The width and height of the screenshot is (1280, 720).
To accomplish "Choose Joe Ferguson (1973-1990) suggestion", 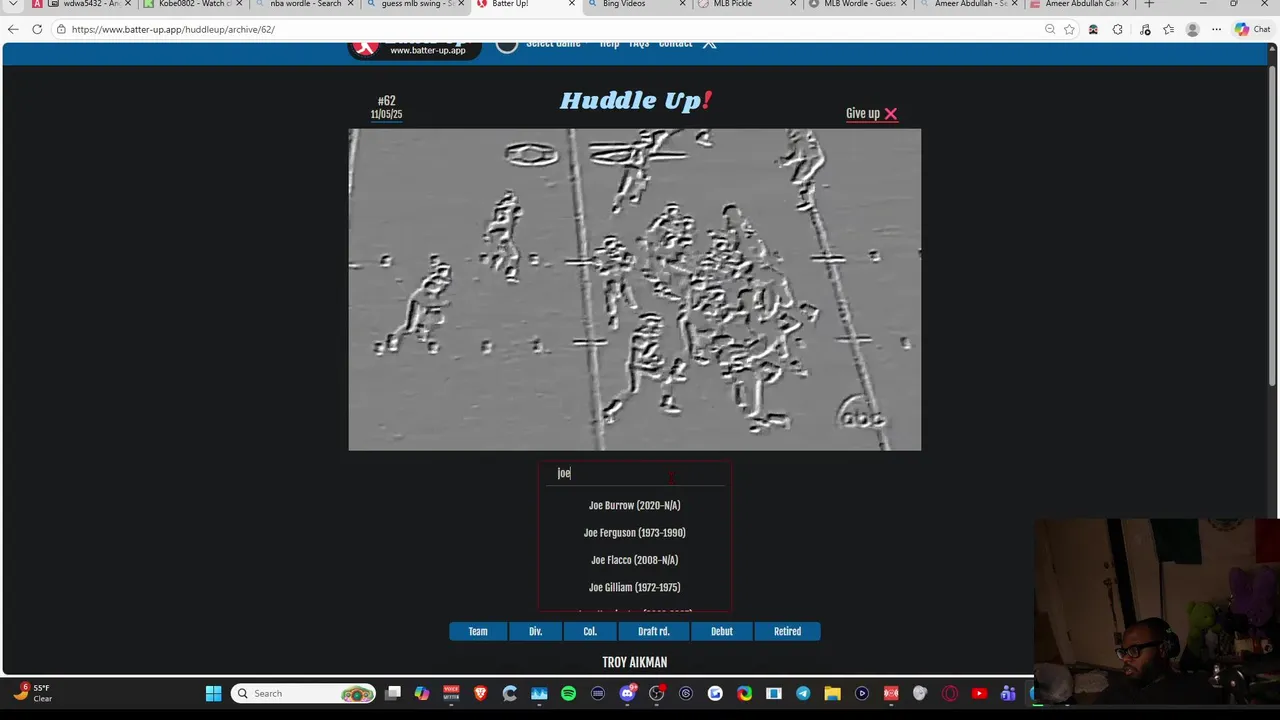I will [634, 533].
